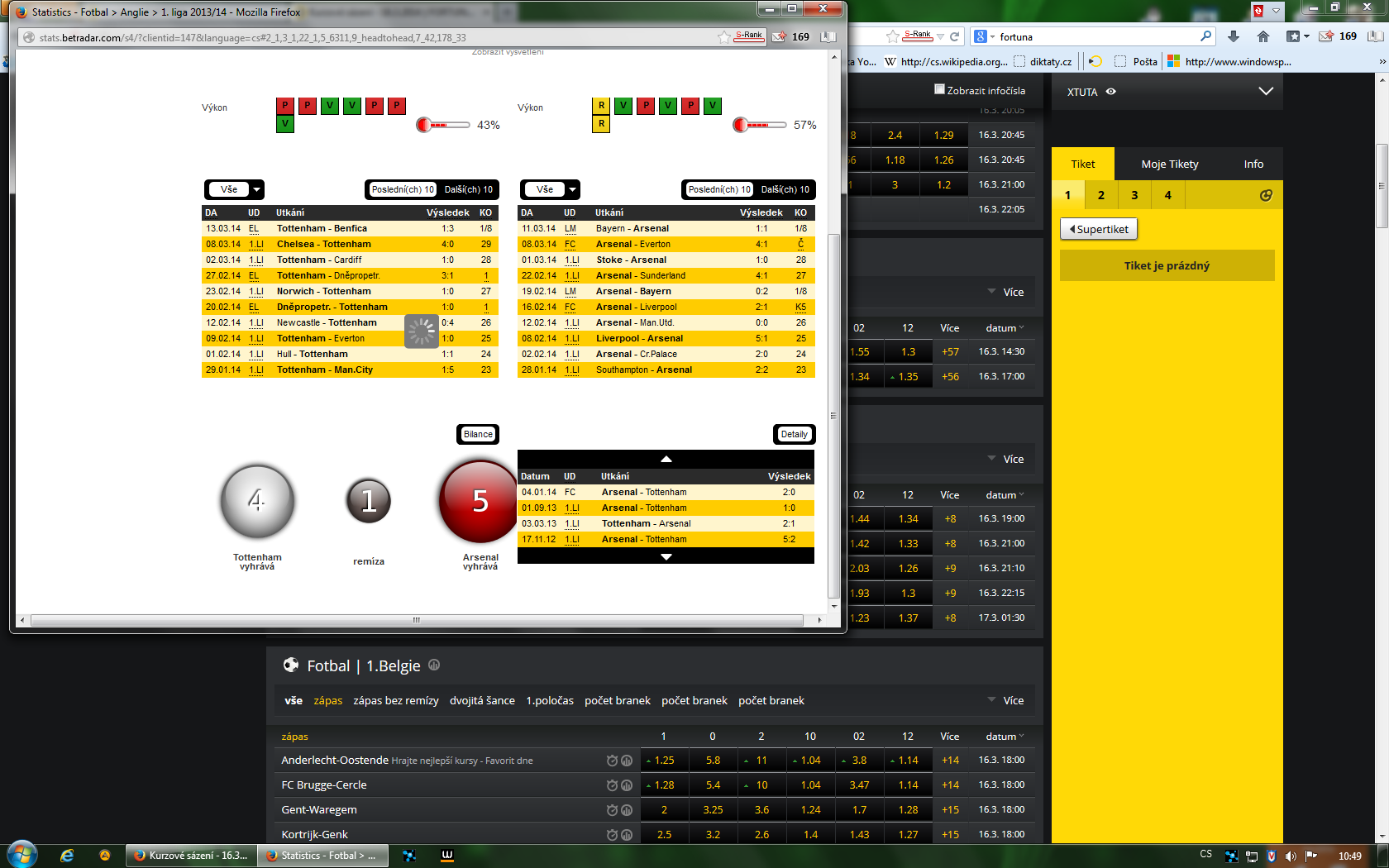Bookmark star in main Firefox address bar

pyautogui.click(x=892, y=36)
